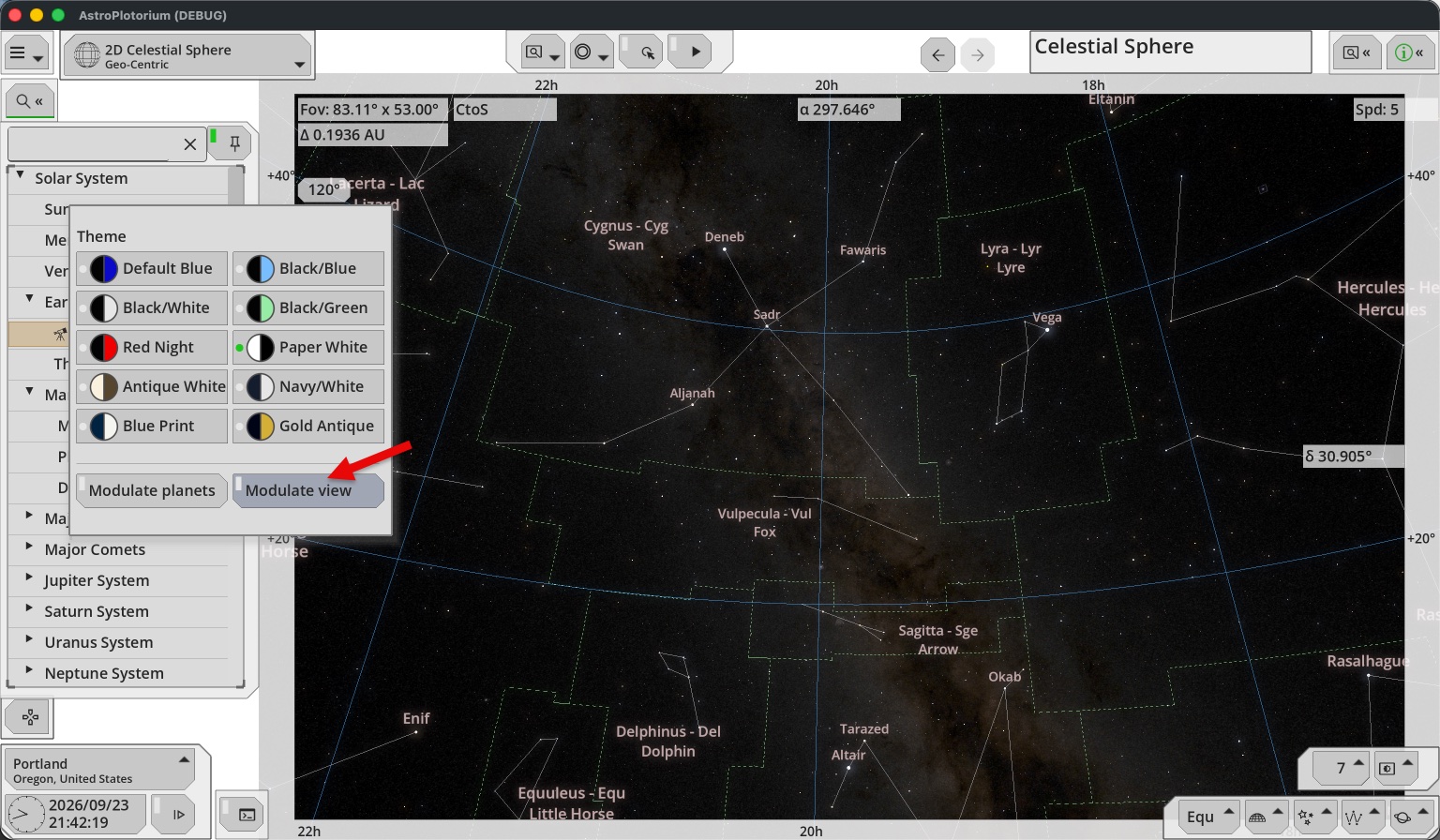1440x840 pixels.
Task: Toggle the time step-forward button
Action: (172, 814)
